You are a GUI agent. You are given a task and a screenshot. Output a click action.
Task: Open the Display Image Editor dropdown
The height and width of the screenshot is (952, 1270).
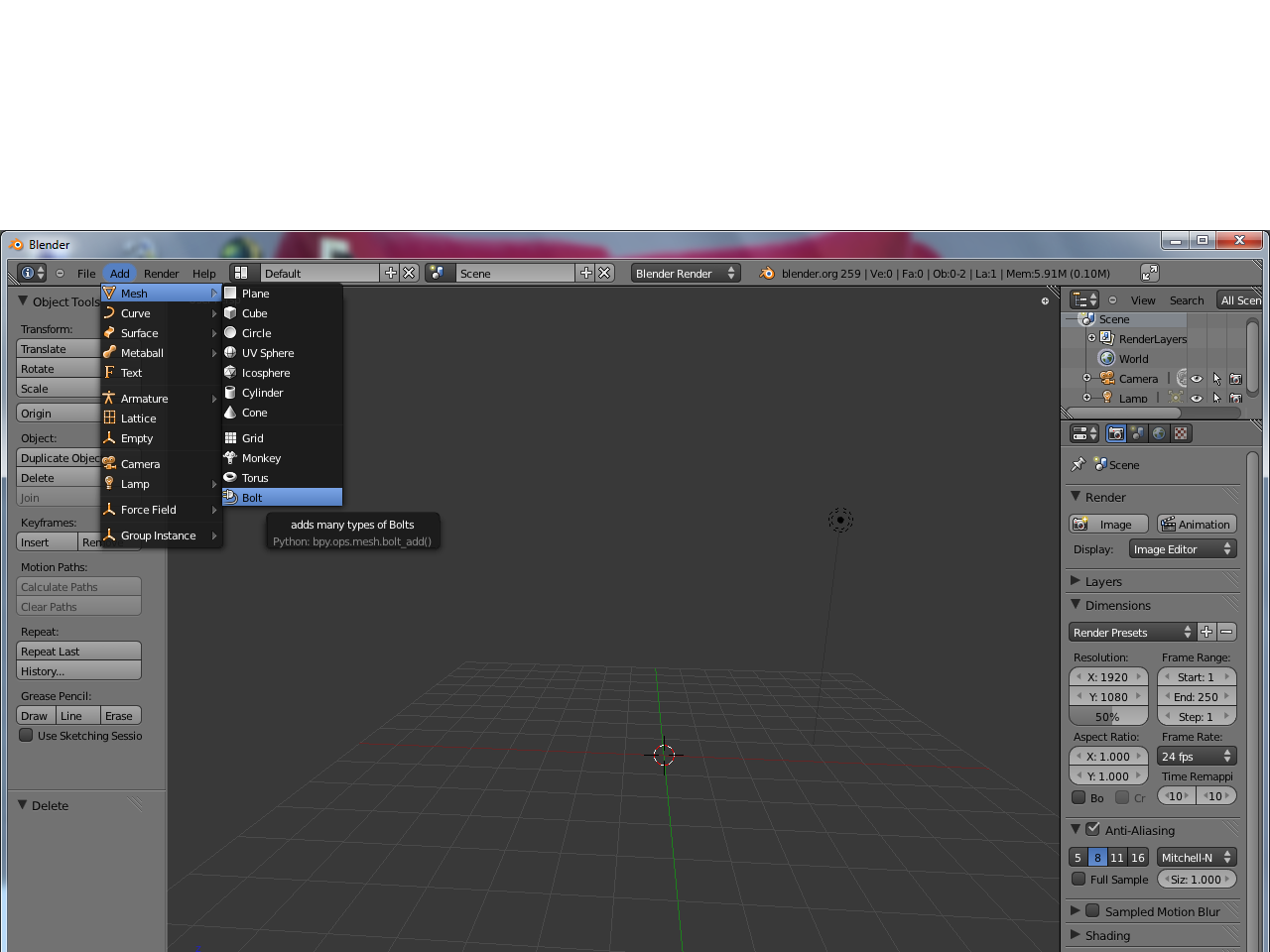1183,549
